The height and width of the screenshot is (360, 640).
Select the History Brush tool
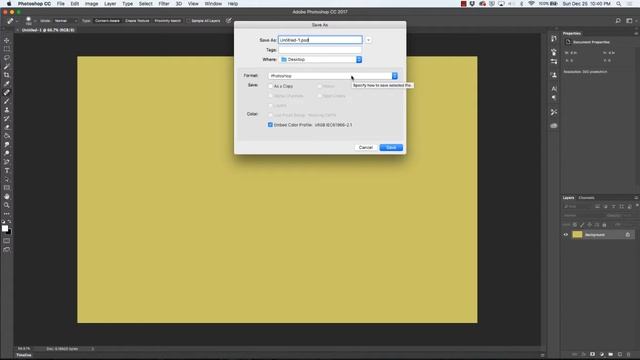click(x=7, y=118)
